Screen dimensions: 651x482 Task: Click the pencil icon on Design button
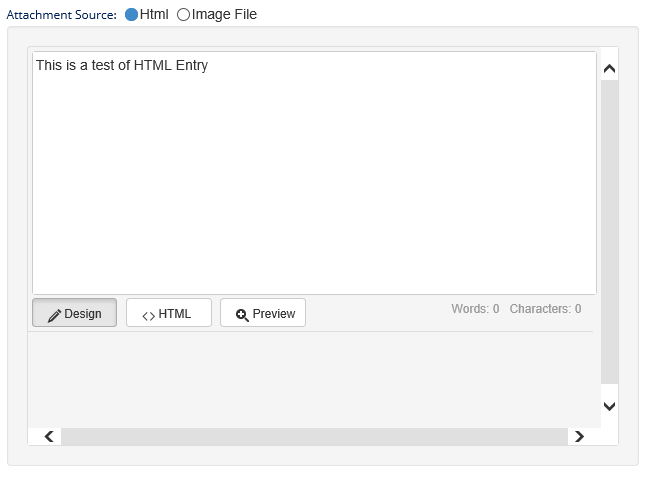tap(55, 314)
